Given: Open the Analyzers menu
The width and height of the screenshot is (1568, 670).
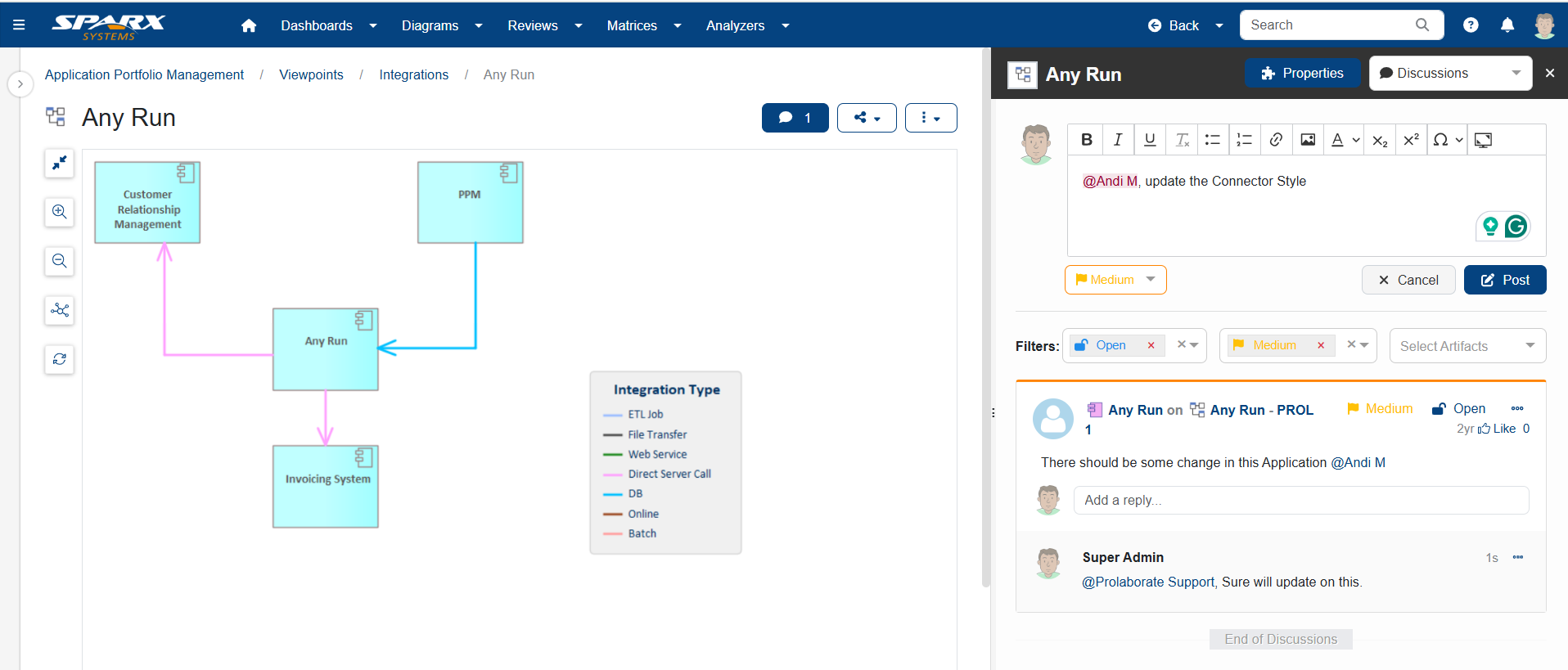Looking at the screenshot, I should point(747,25).
